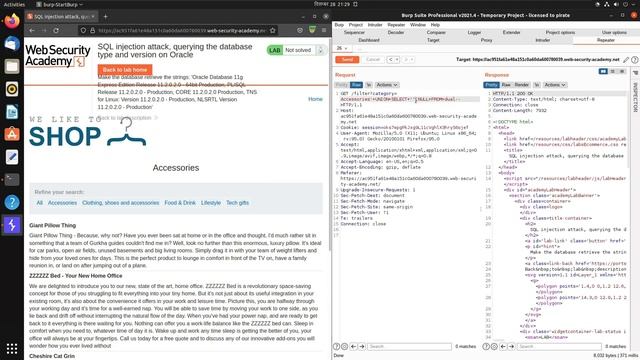Click the padlock site info icon
This screenshot has height=360, width=640.
pyautogui.click(x=92, y=31)
